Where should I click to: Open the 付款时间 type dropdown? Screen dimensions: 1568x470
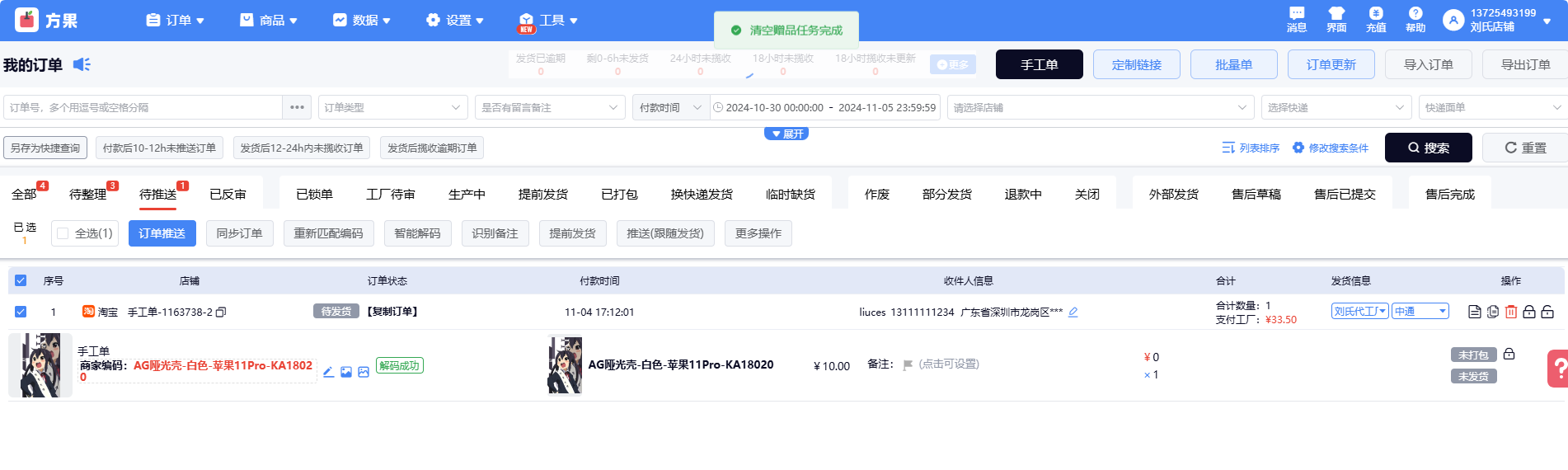click(671, 107)
